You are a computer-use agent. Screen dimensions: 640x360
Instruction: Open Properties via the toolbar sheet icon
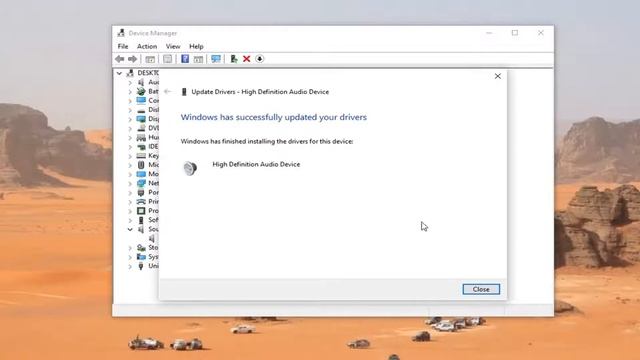click(x=167, y=59)
